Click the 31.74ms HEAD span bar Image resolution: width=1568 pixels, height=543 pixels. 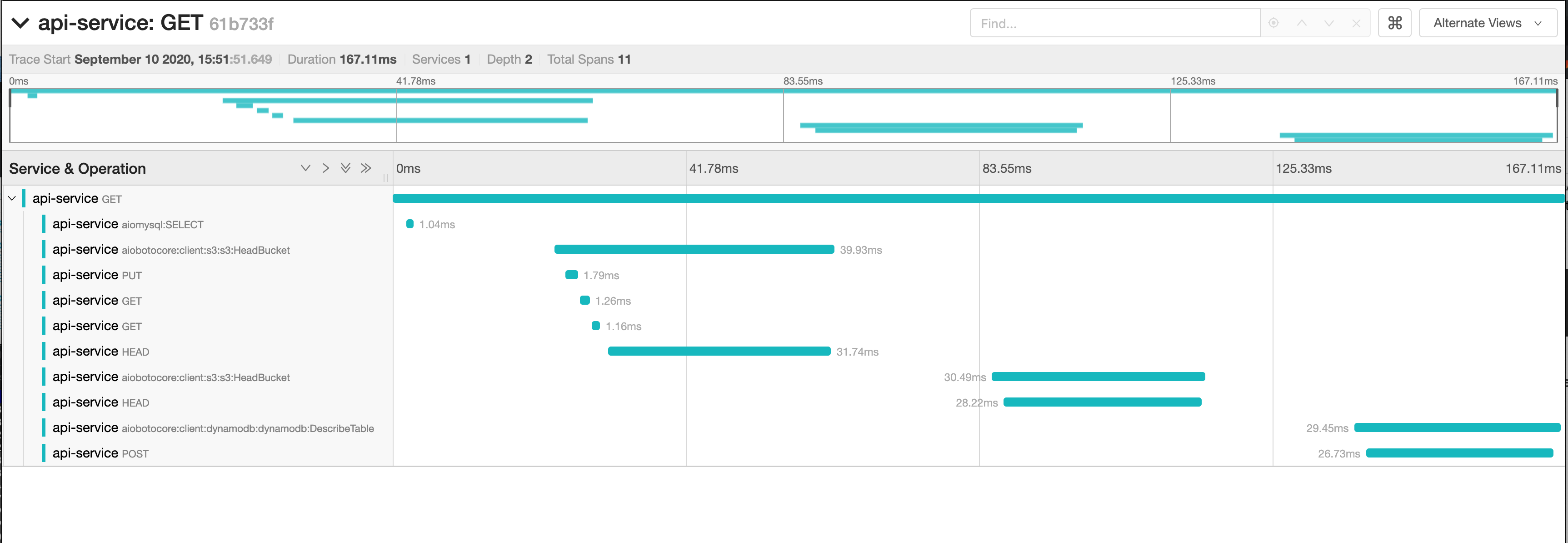coord(719,351)
